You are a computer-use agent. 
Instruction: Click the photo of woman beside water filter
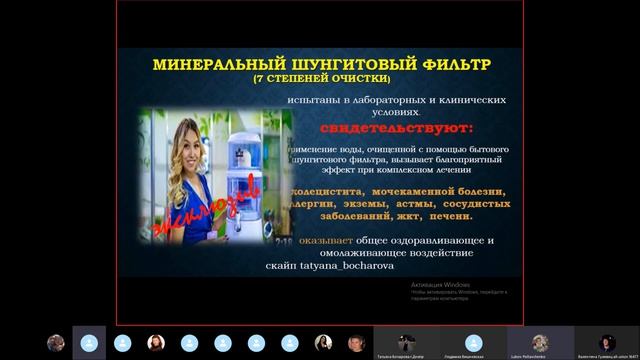point(216,177)
